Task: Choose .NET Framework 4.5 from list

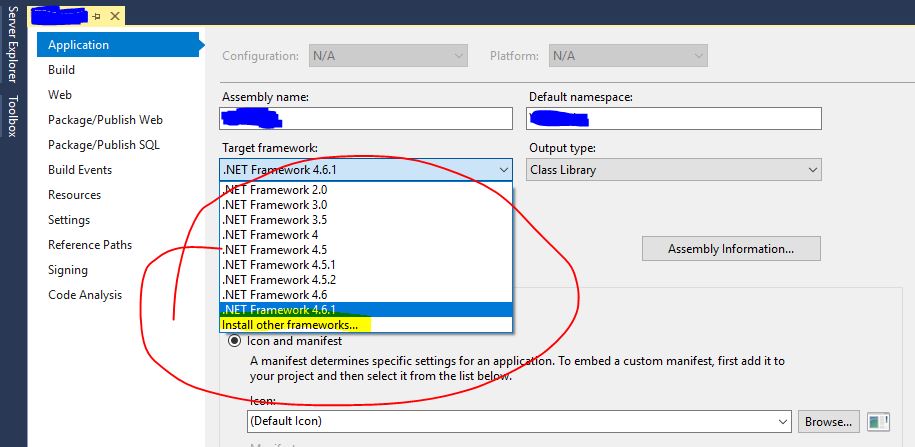Action: pyautogui.click(x=366, y=250)
